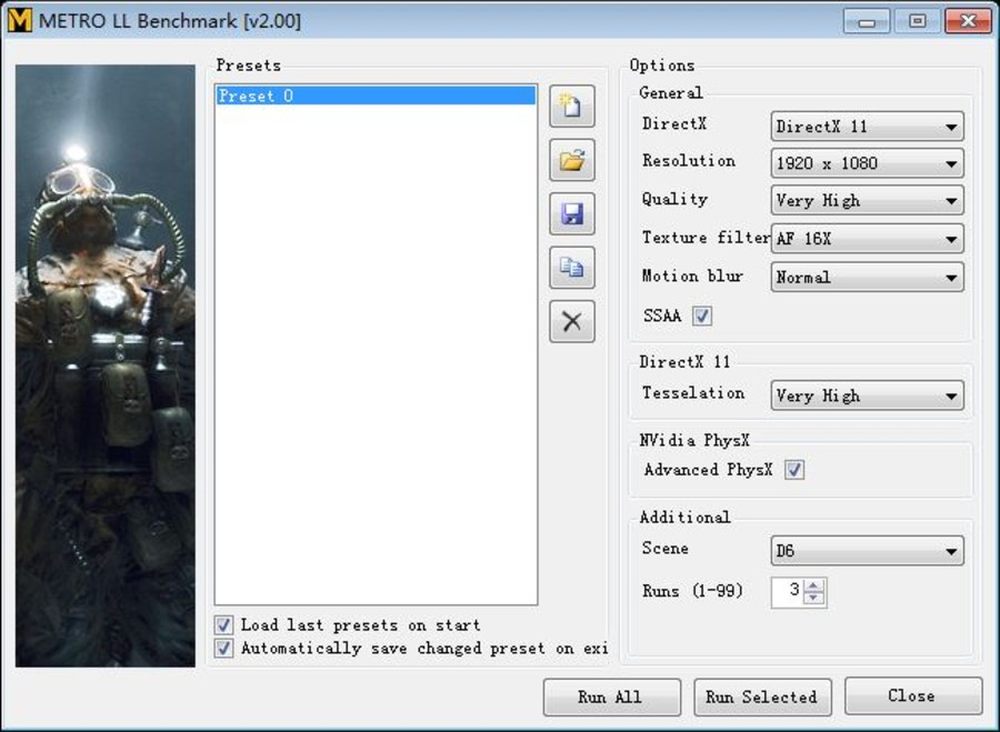Decrease Runs count with the down arrow

coord(813,599)
